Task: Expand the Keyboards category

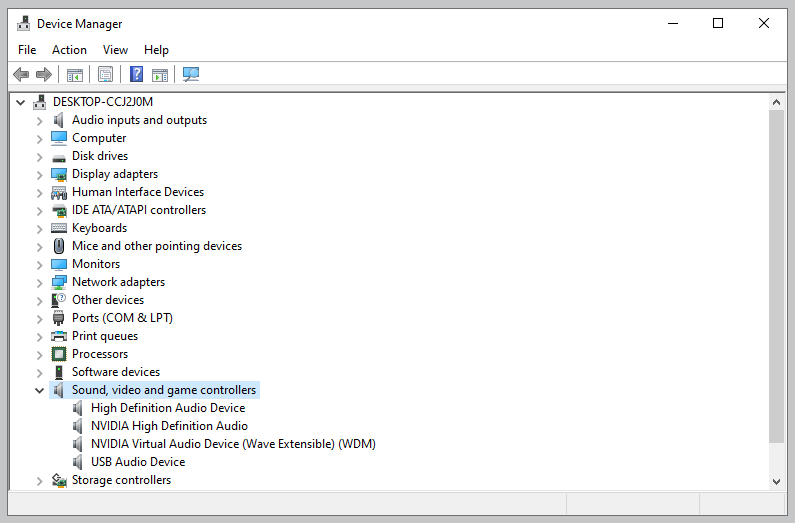Action: click(x=40, y=229)
